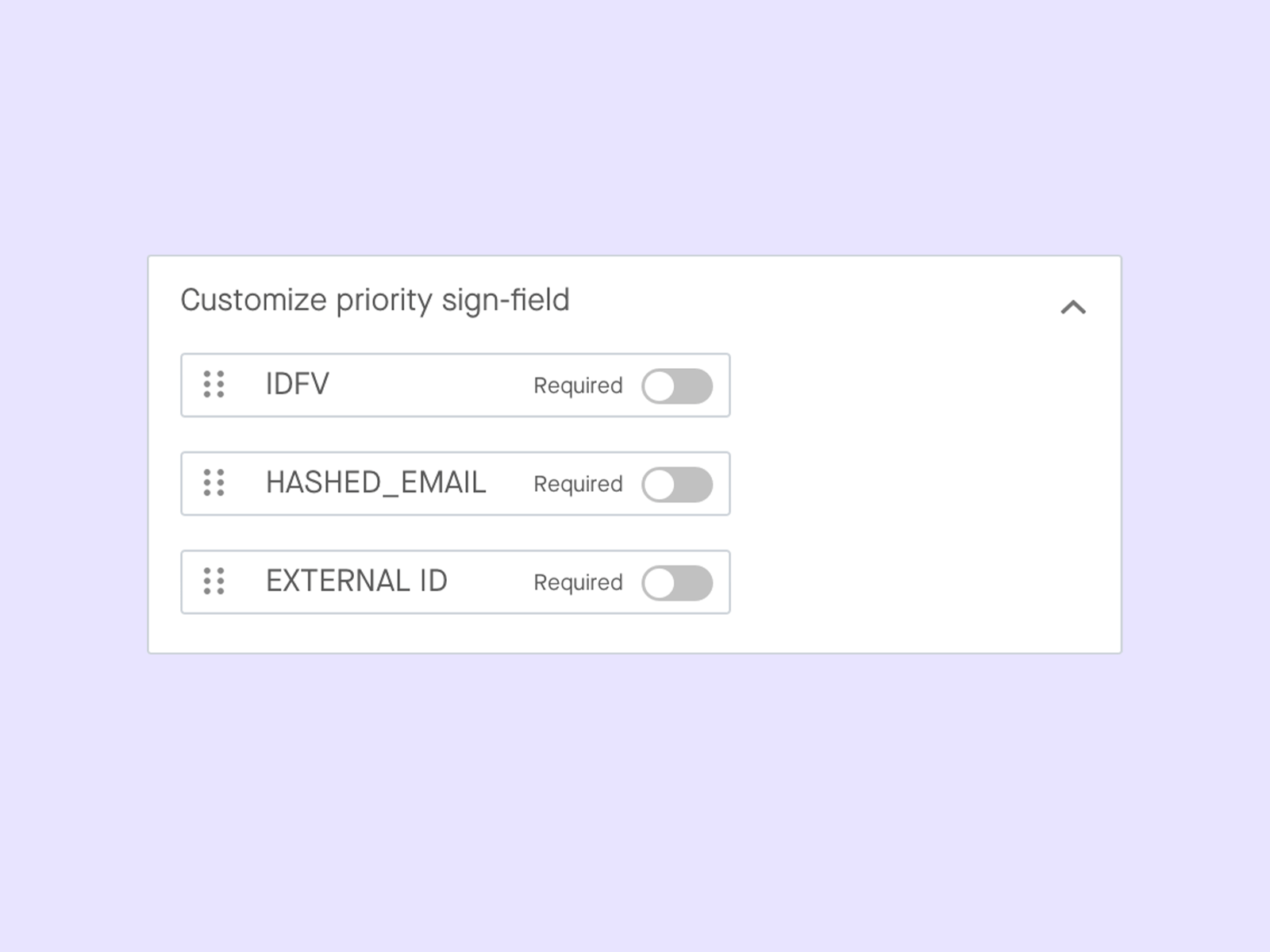
Task: Select the EXTERNAL ID field name label
Action: [356, 582]
